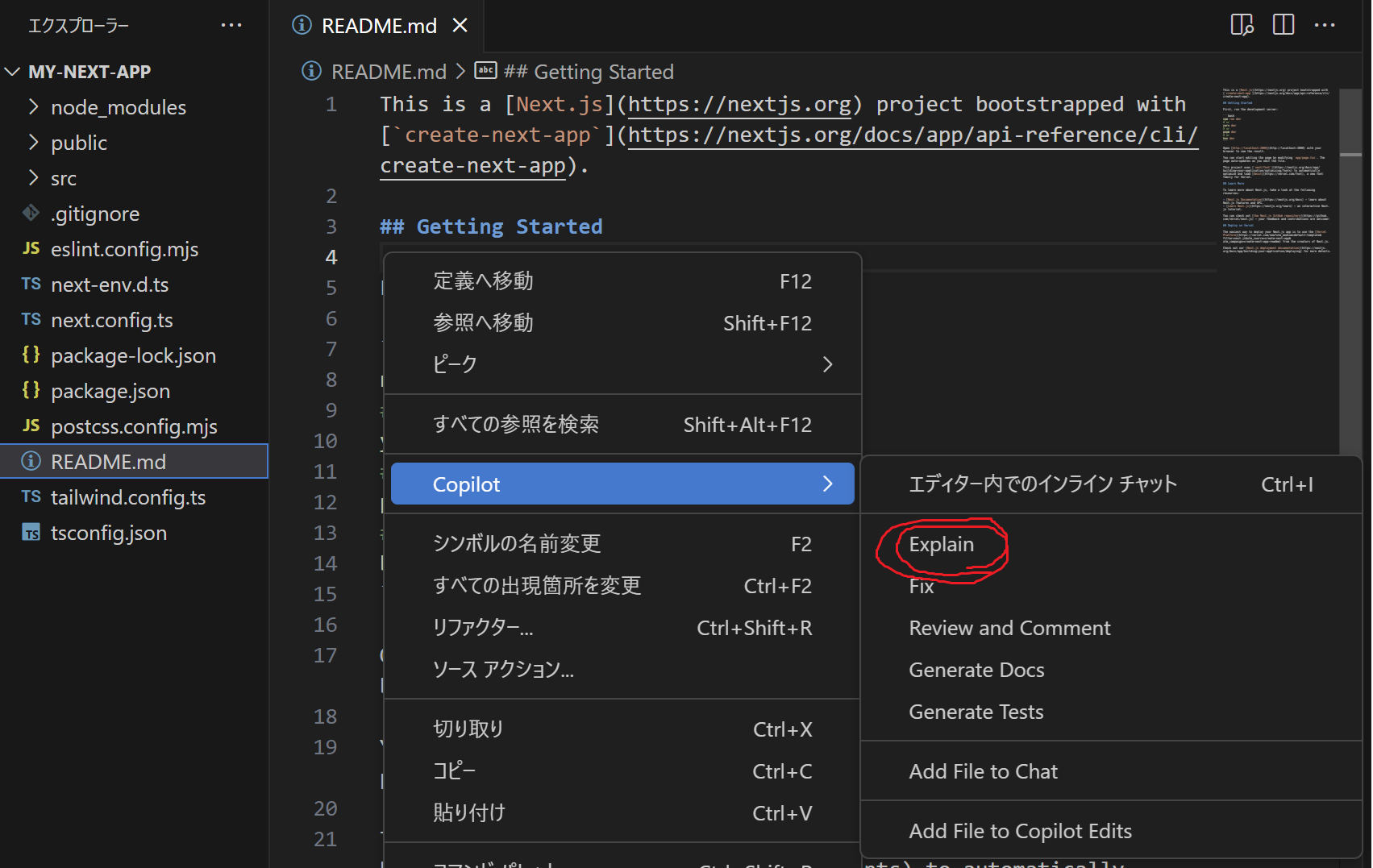The height and width of the screenshot is (868, 1373).
Task: Collapse the MY-NEXT-APP root folder
Action: coord(13,72)
